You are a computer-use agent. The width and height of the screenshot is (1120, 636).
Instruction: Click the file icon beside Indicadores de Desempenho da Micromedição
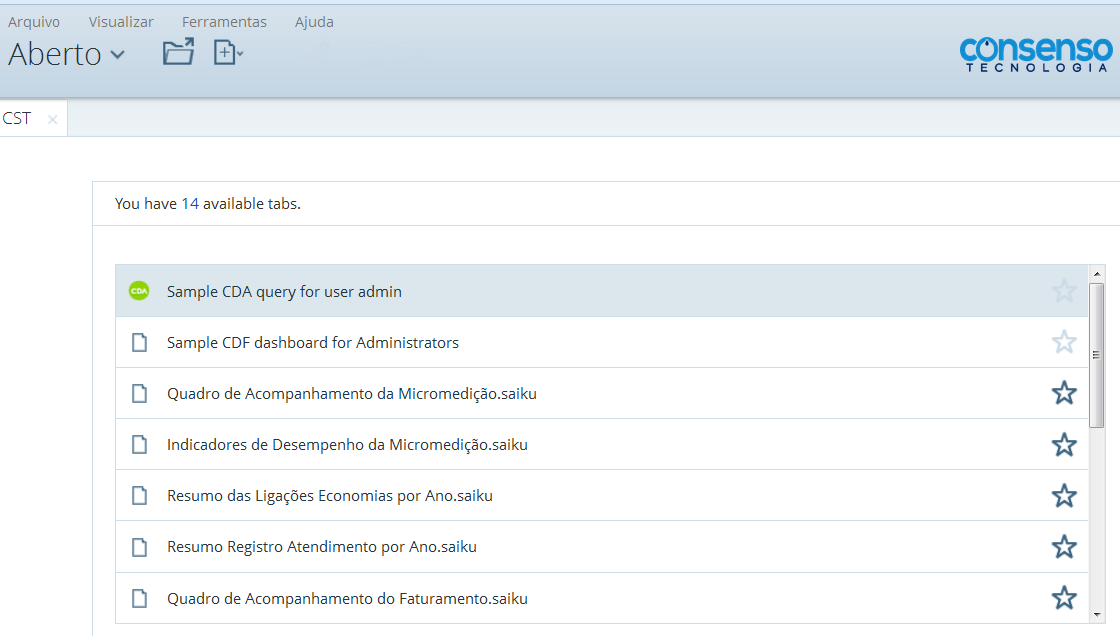tap(139, 444)
